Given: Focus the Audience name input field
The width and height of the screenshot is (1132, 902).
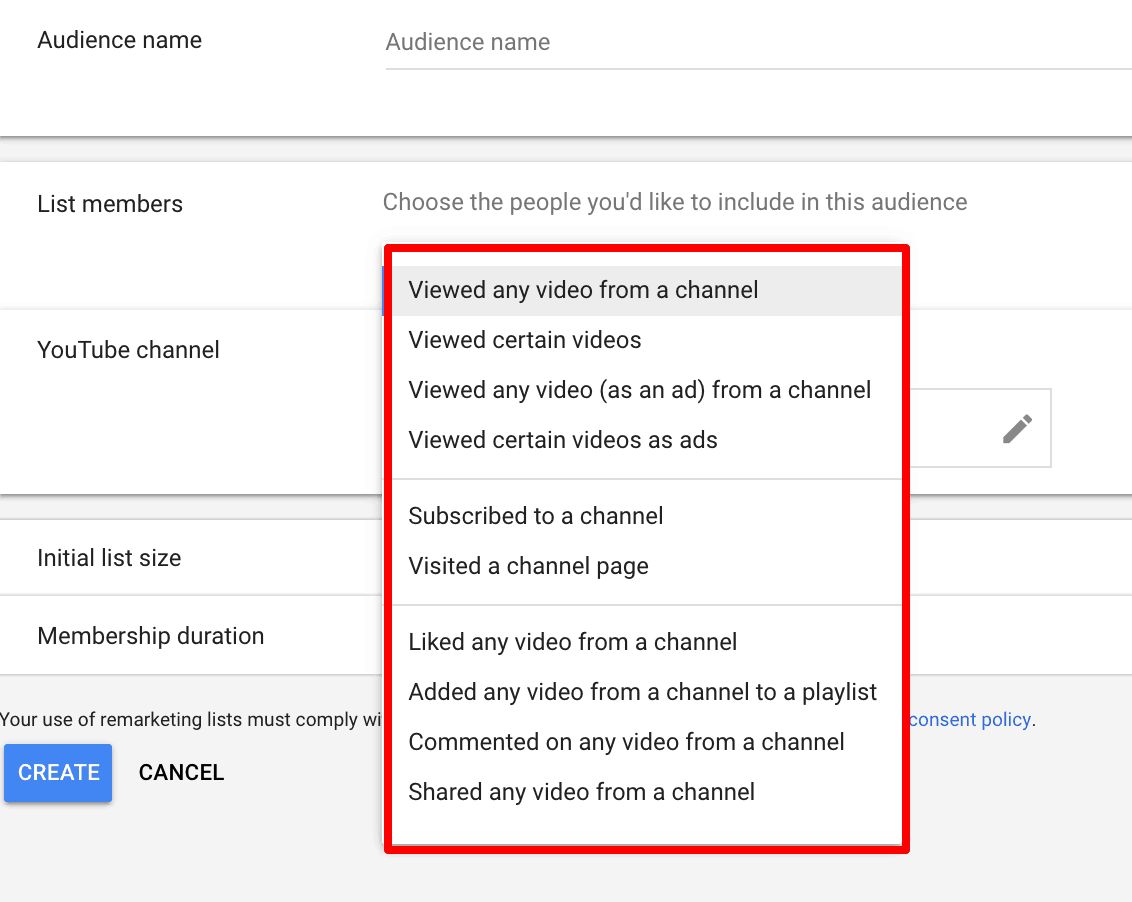Looking at the screenshot, I should pyautogui.click(x=758, y=43).
